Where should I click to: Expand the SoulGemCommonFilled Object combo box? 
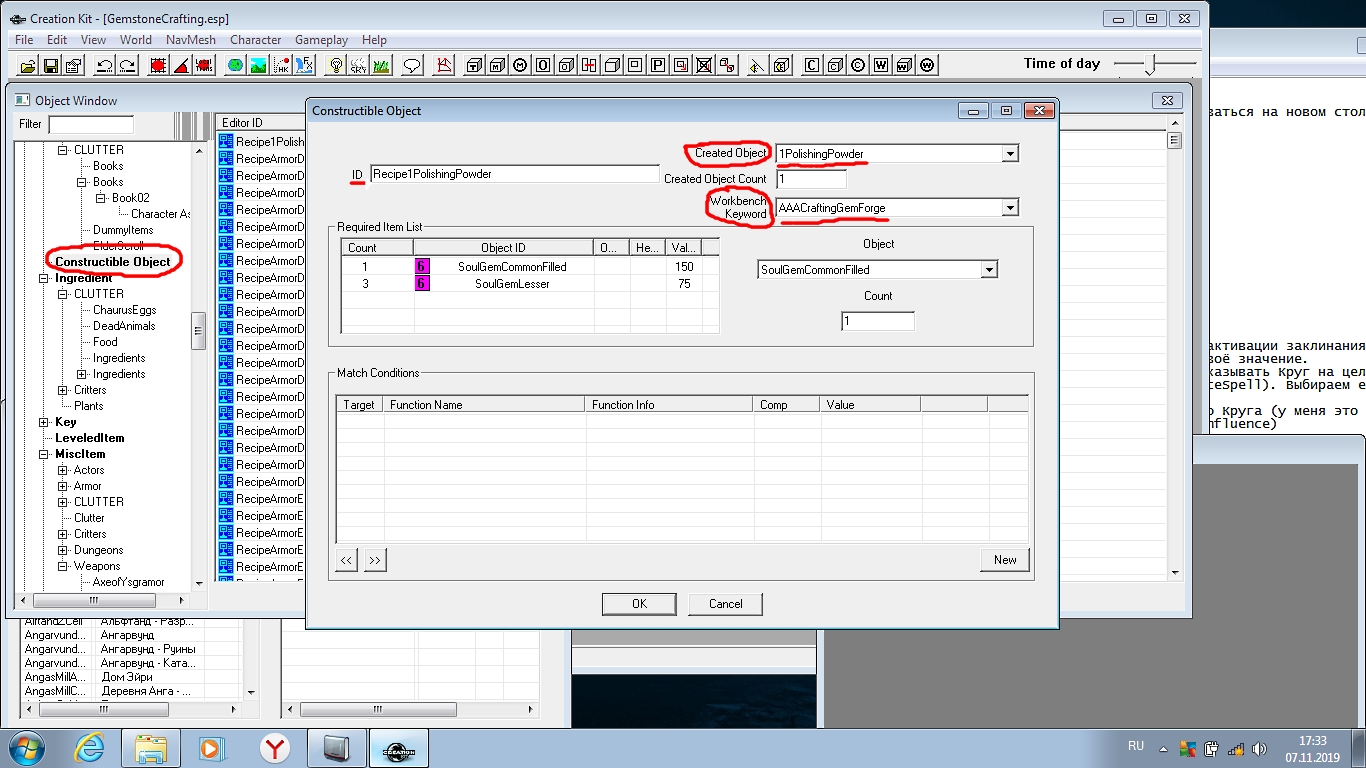point(988,270)
